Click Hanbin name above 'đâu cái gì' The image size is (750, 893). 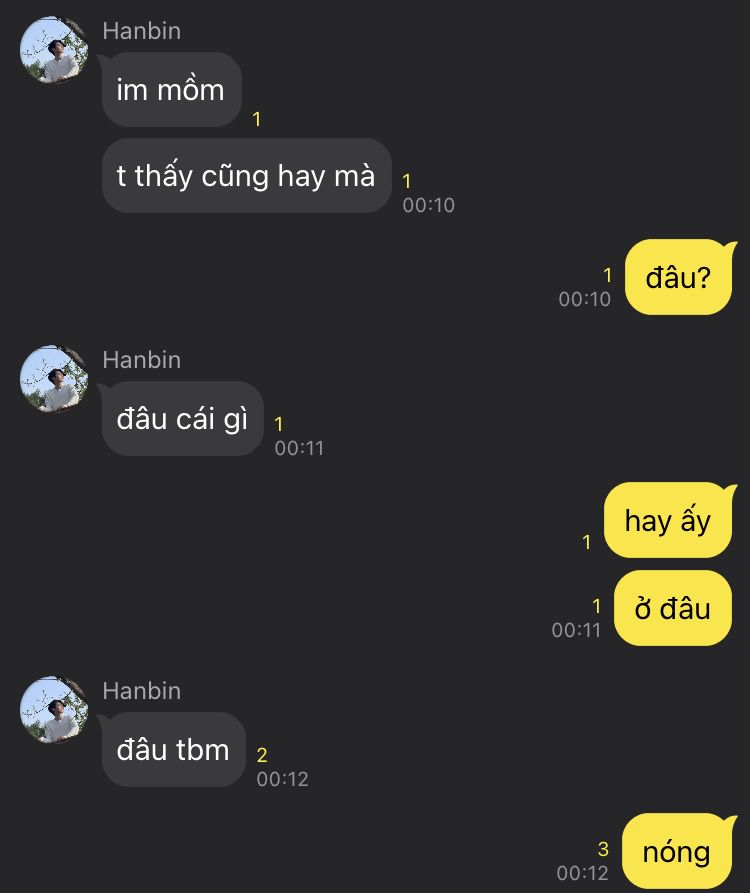[142, 360]
